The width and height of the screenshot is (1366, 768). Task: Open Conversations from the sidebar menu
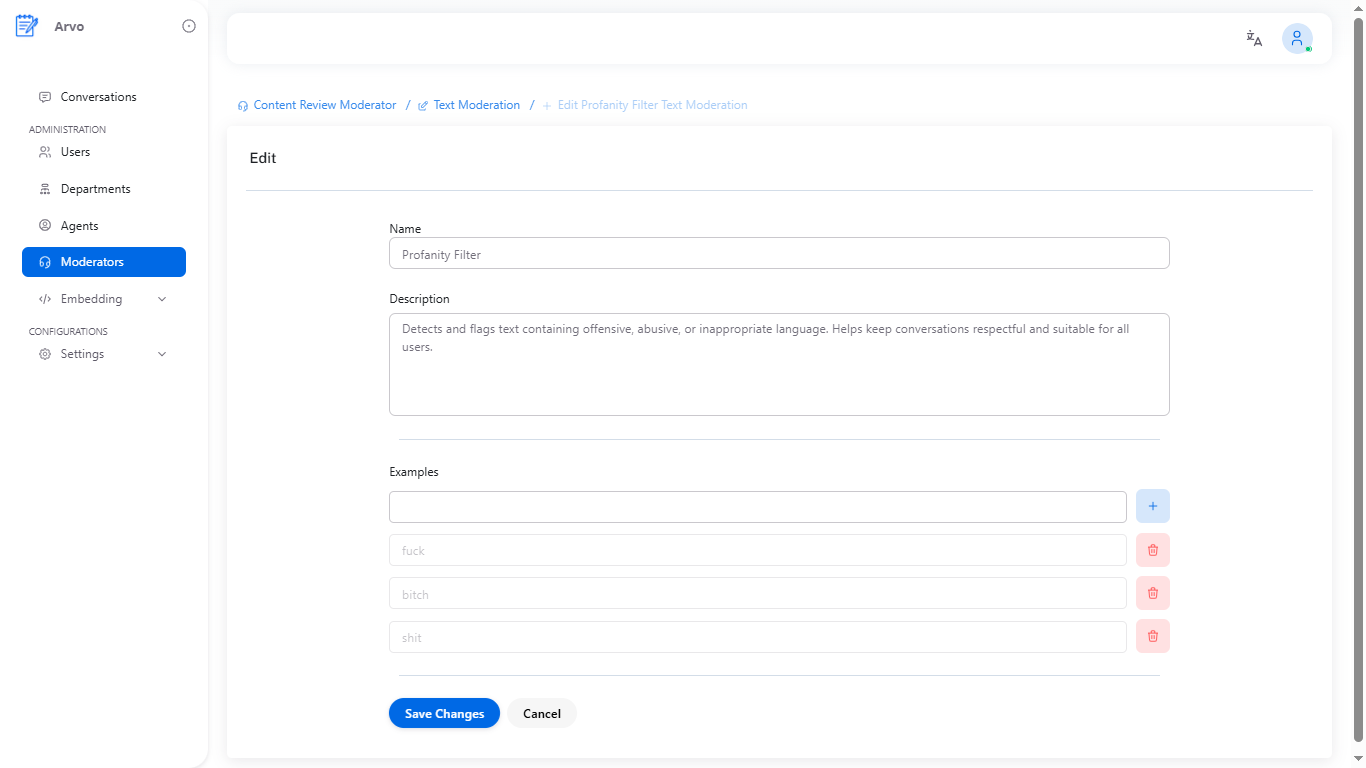click(x=98, y=96)
